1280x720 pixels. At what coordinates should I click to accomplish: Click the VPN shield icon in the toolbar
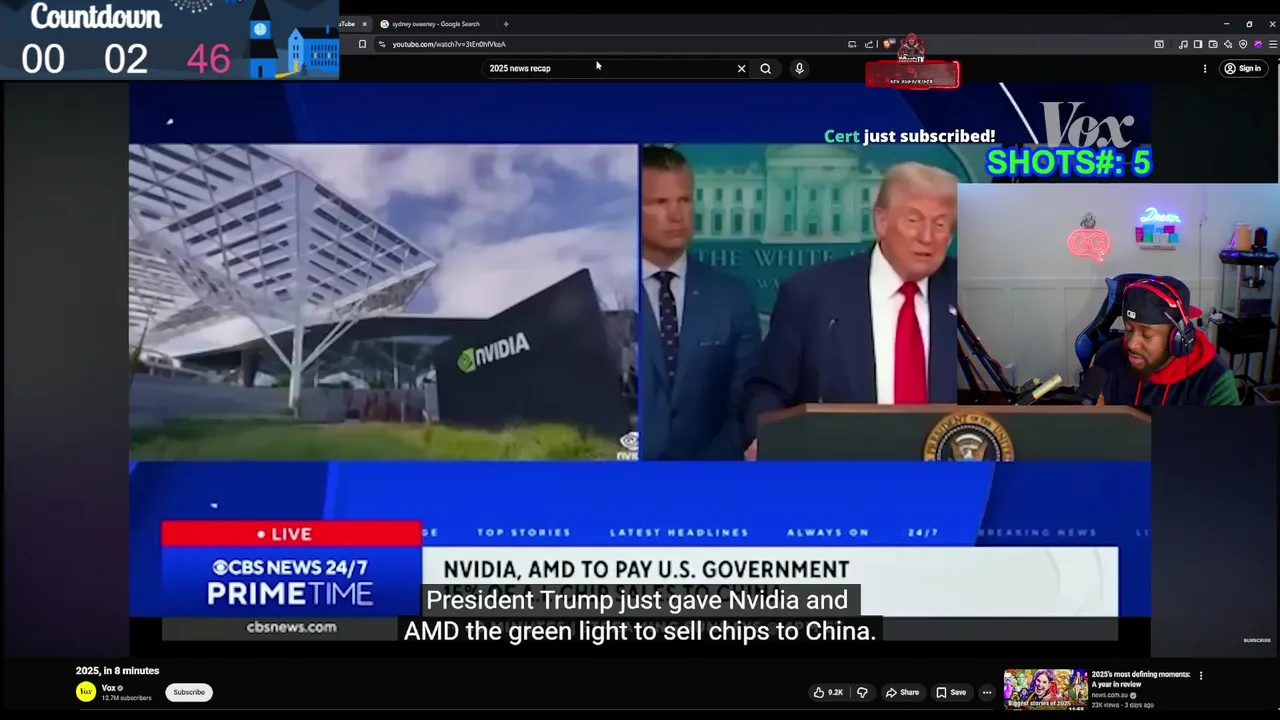click(x=1243, y=44)
